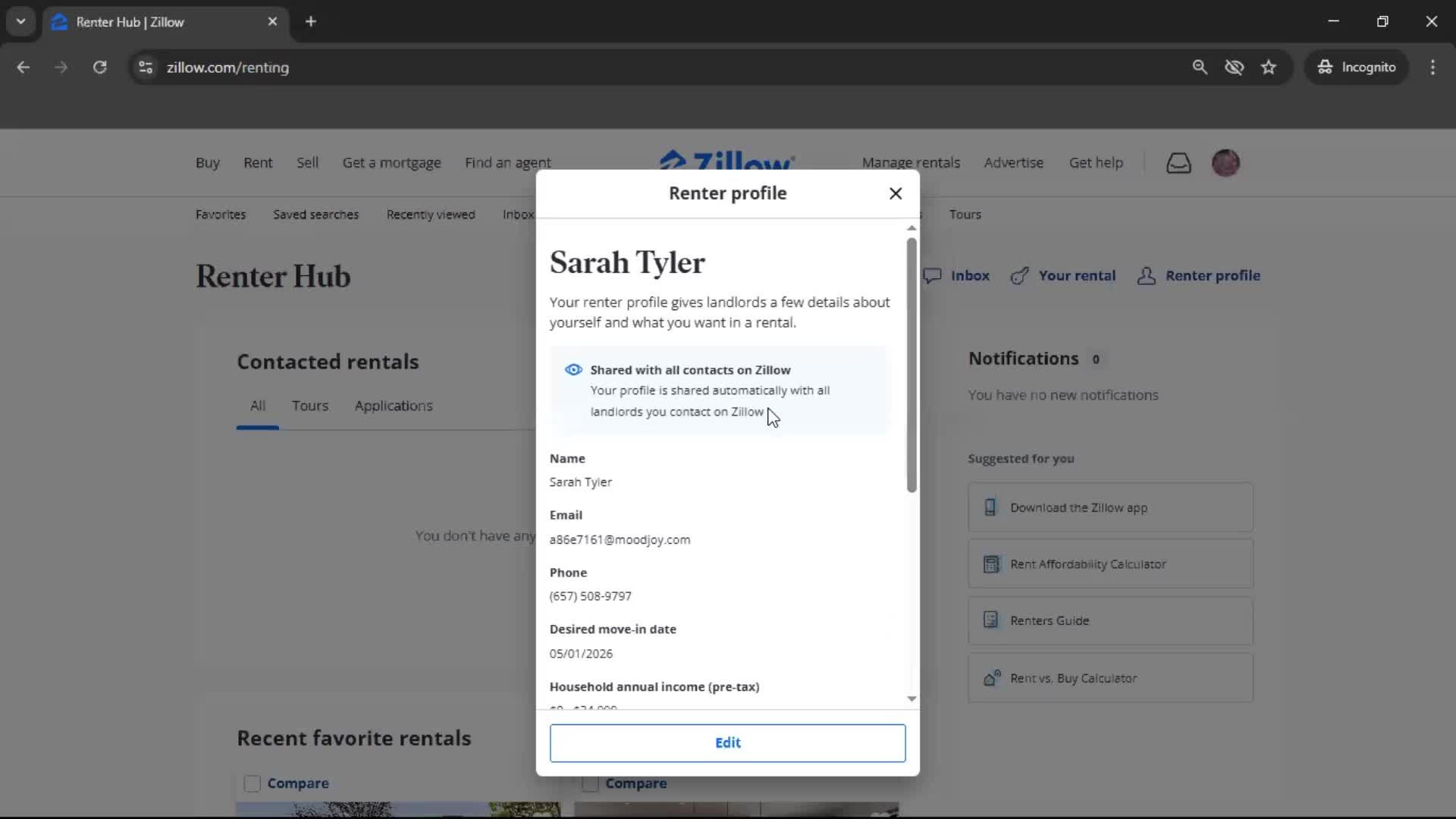1456x819 pixels.
Task: Open the Rent section in the navigation
Action: (x=258, y=162)
